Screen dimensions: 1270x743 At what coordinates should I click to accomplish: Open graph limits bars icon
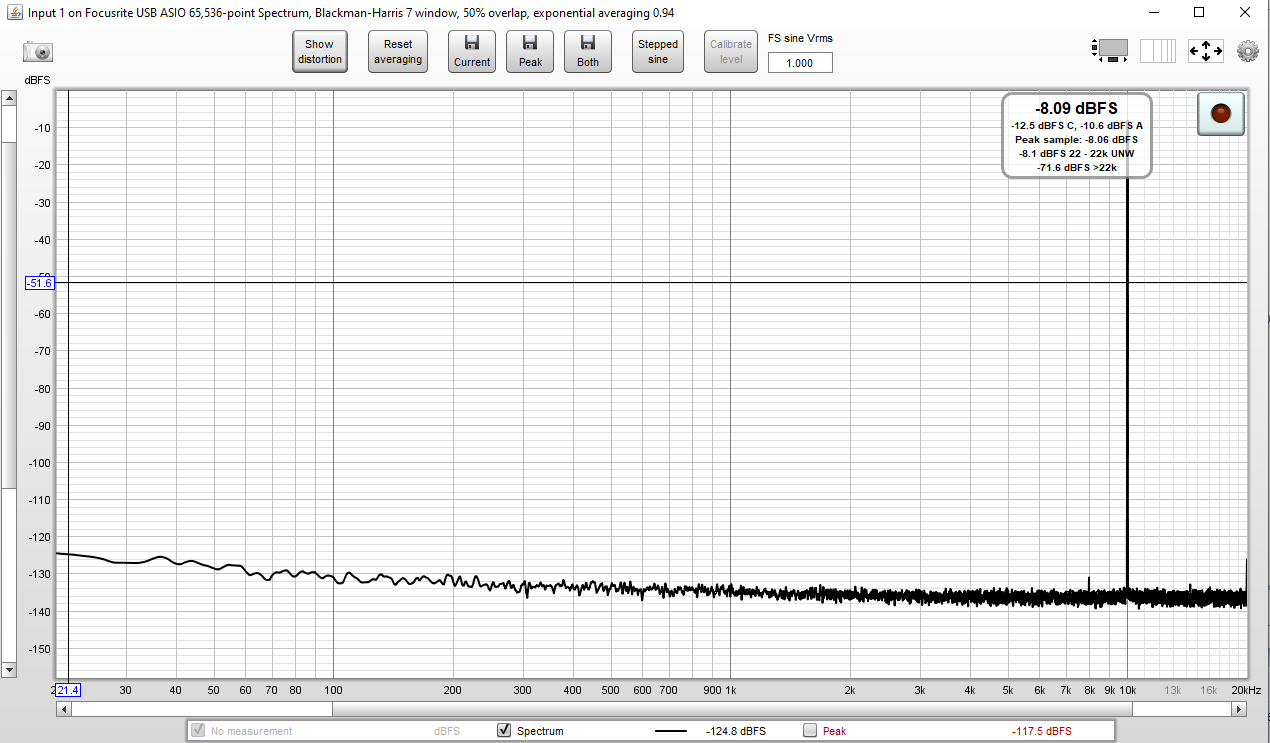coord(1158,50)
